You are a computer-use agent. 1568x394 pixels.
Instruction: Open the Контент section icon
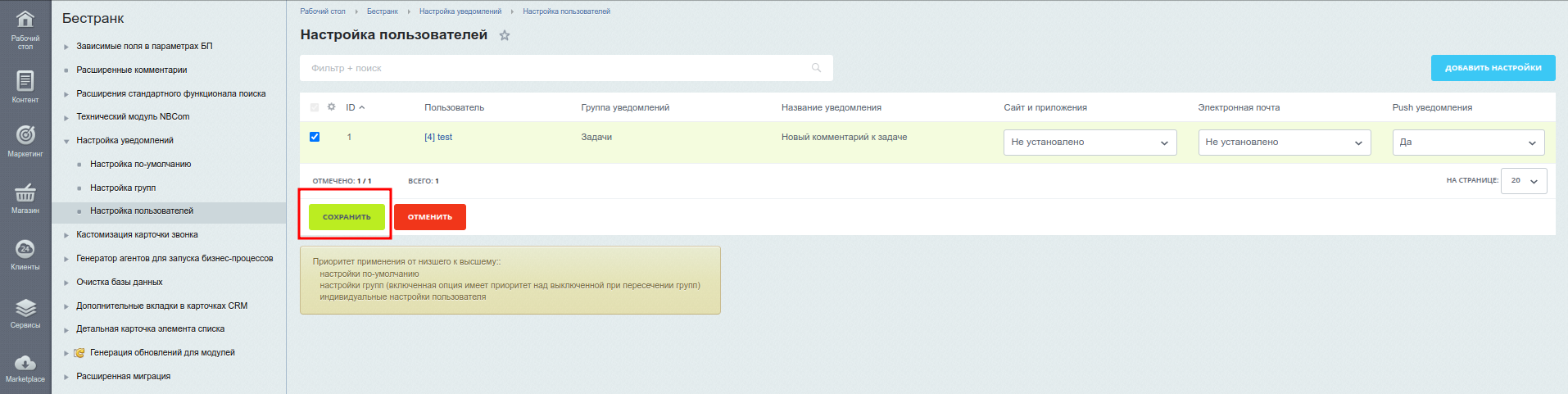click(25, 81)
